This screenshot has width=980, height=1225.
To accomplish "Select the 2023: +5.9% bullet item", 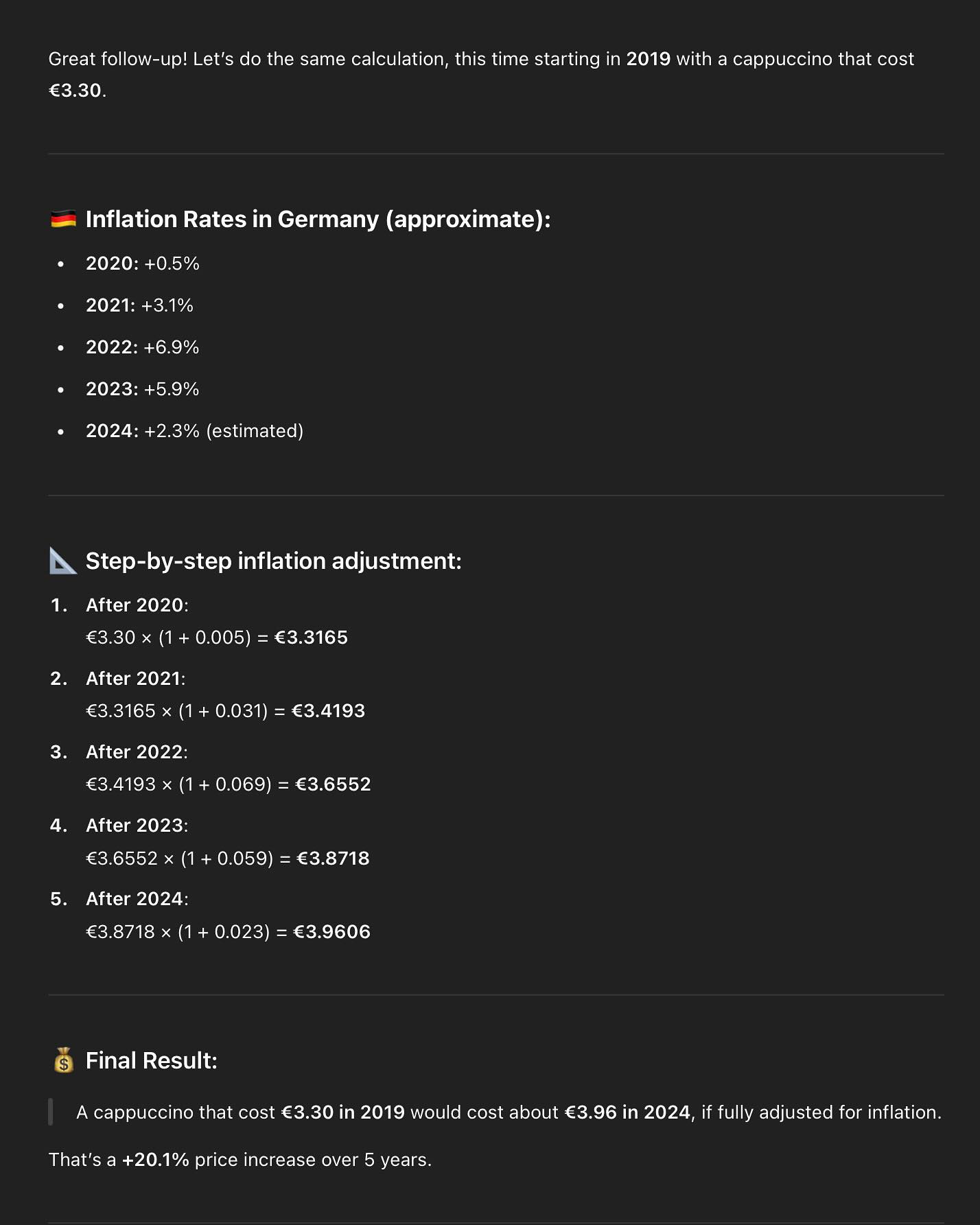I will pyautogui.click(x=142, y=389).
